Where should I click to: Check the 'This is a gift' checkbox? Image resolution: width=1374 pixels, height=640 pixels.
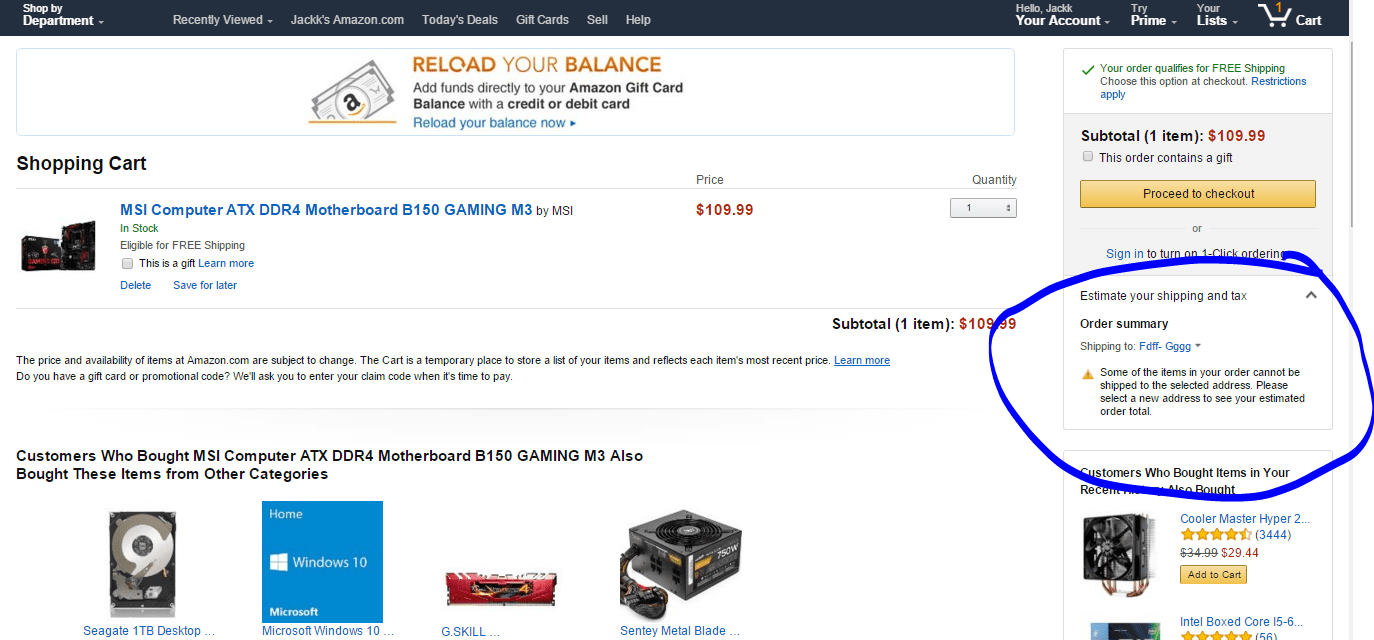[127, 264]
